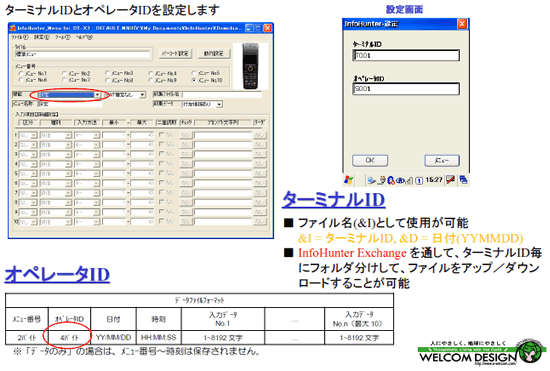Image resolution: width=550 pixels, height=371 pixels.
Task: Click the InfoHunter app icon in title bar
Action: 13,28
